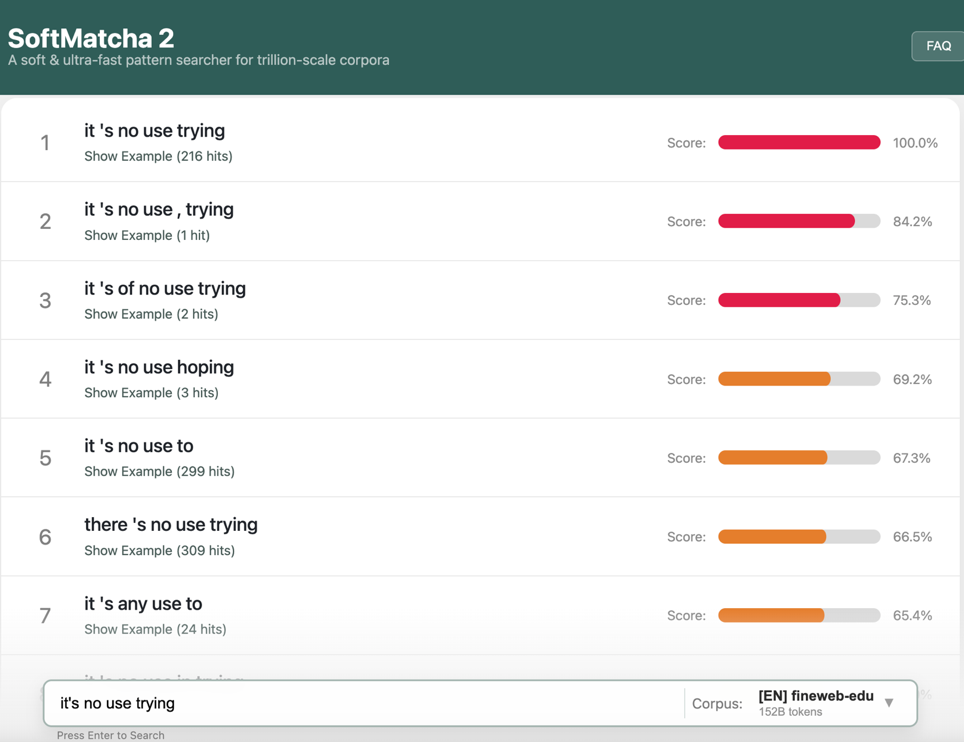This screenshot has height=742, width=964.
Task: Click the SoftMatcha 2 title logo
Action: (x=91, y=38)
